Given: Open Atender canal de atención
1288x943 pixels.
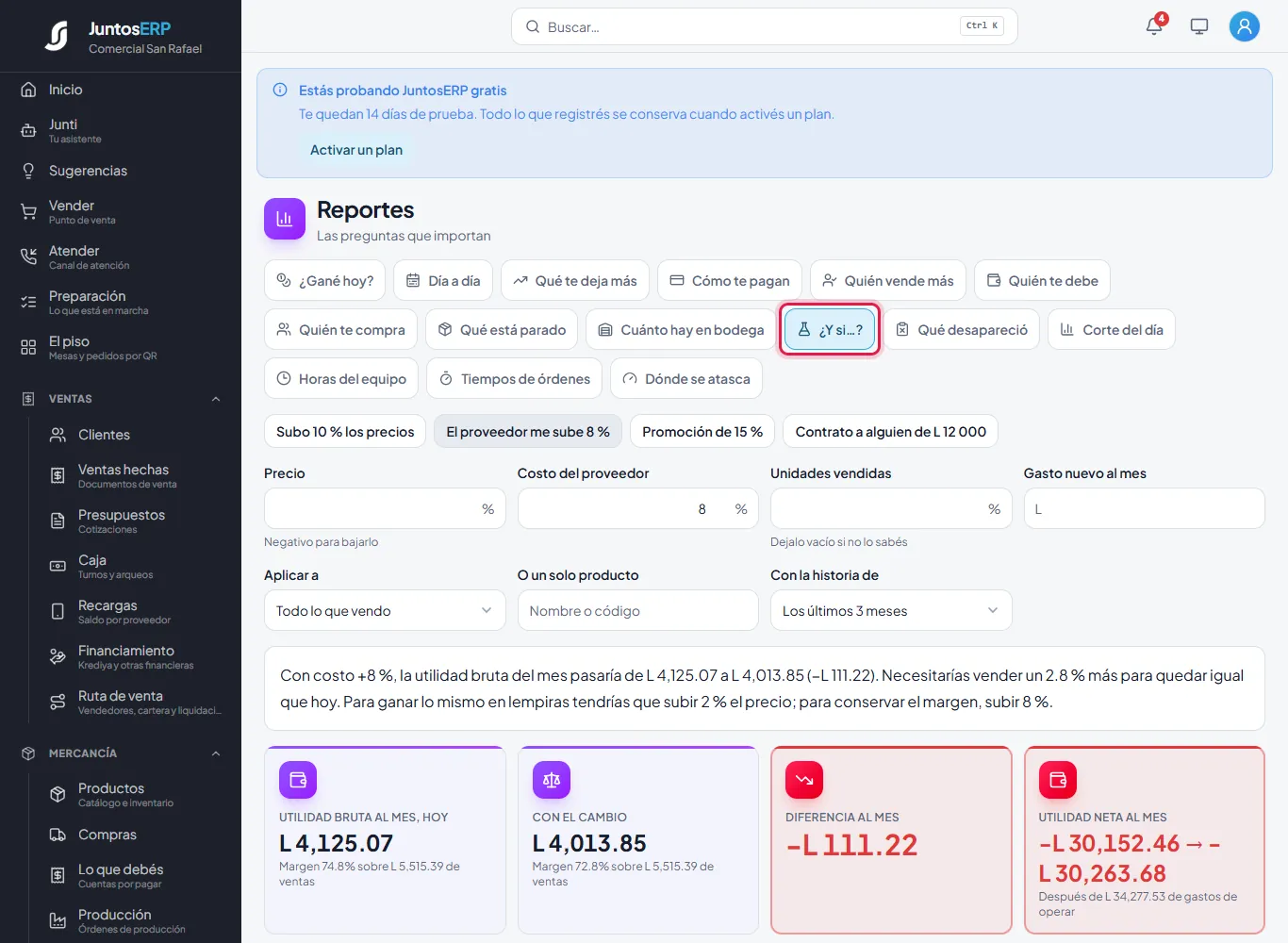Looking at the screenshot, I should (121, 257).
